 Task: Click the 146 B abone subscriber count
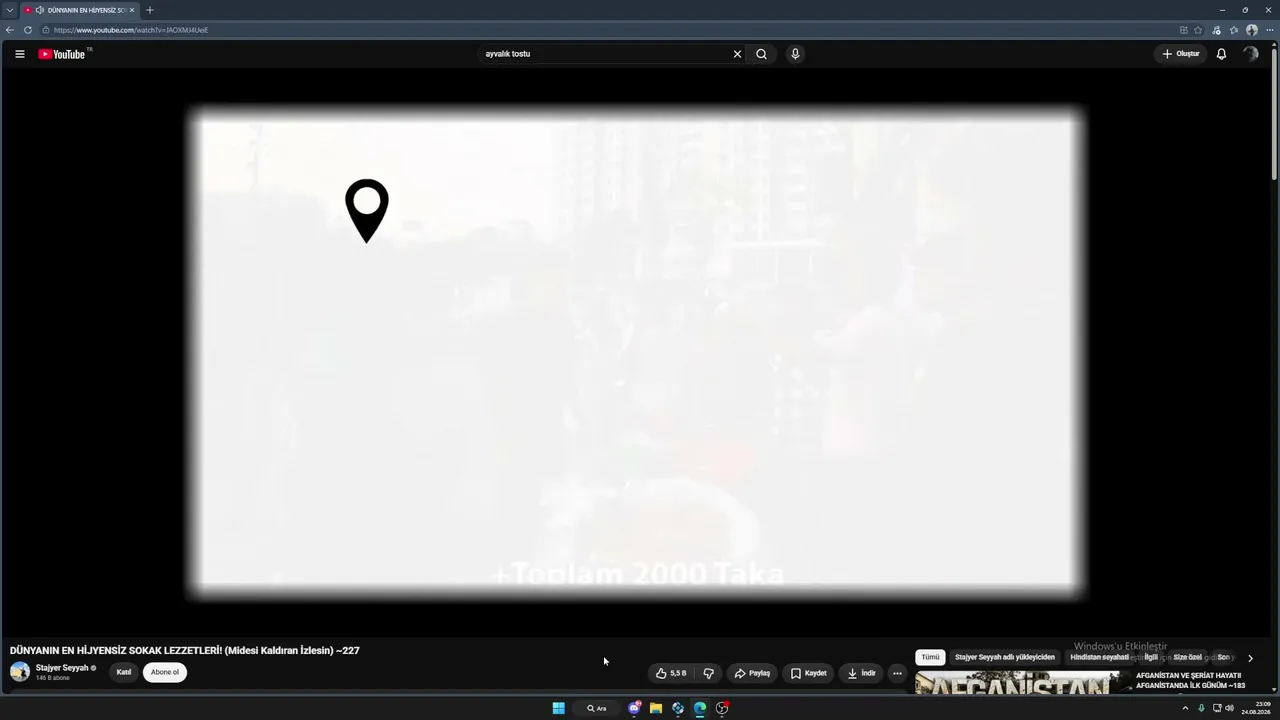(53, 678)
